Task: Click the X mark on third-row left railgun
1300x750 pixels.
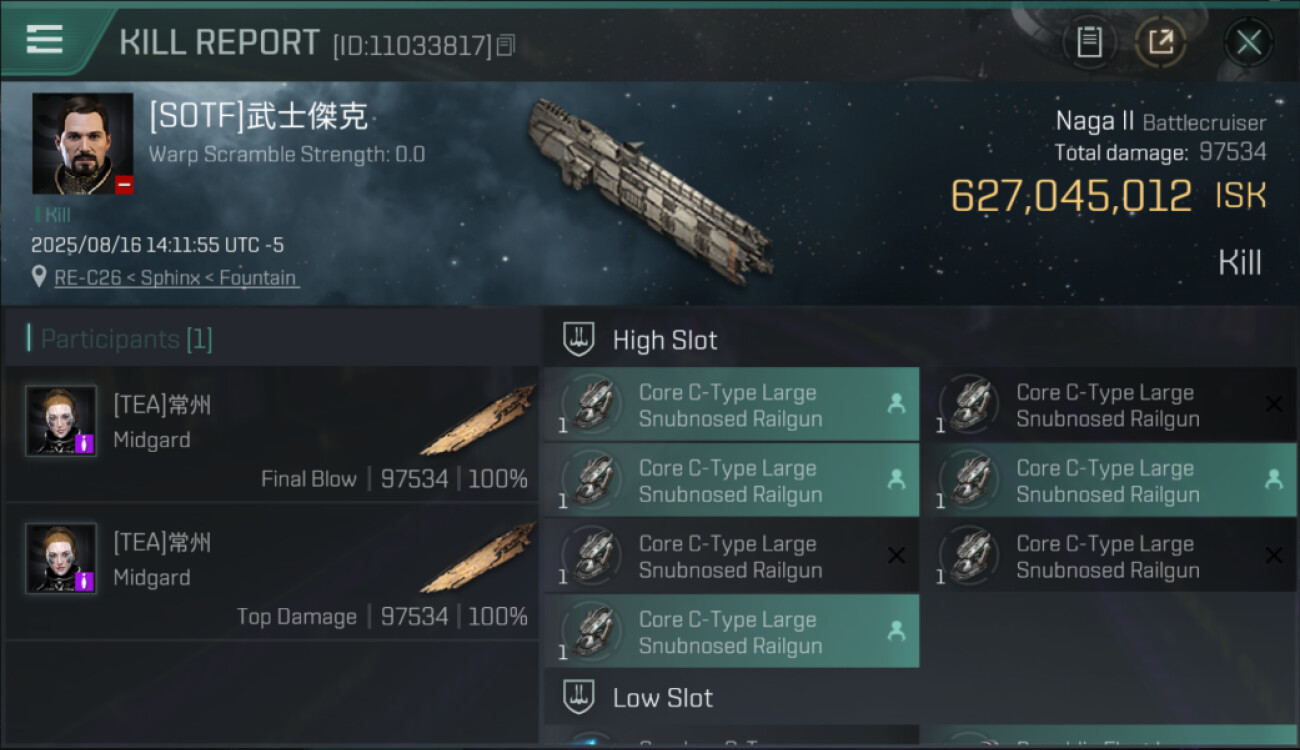Action: click(897, 556)
